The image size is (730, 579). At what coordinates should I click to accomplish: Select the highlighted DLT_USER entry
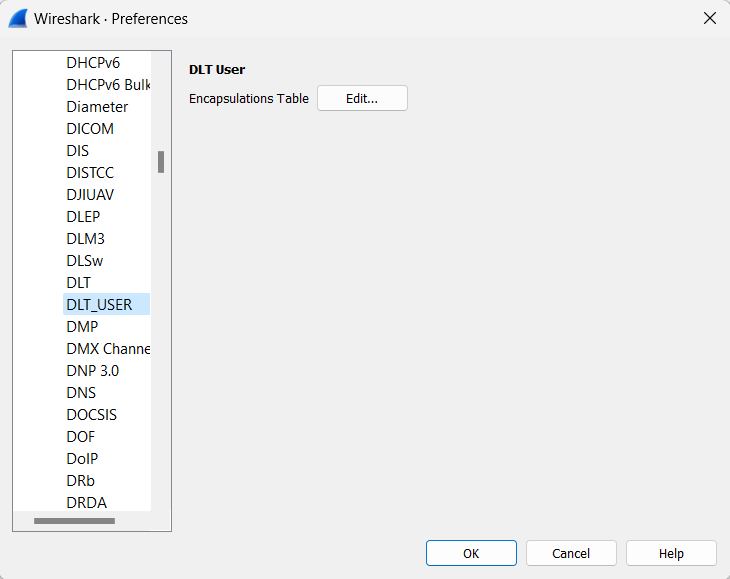(x=106, y=304)
